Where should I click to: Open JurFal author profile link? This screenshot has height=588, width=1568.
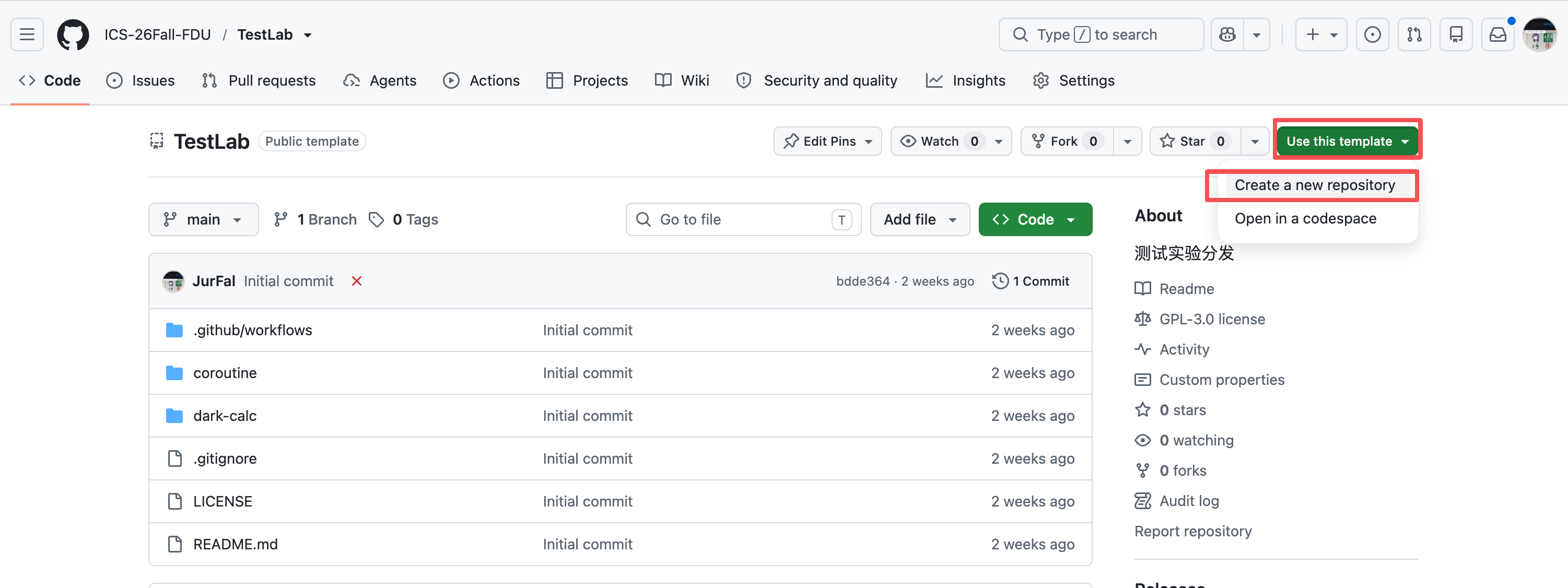click(214, 281)
